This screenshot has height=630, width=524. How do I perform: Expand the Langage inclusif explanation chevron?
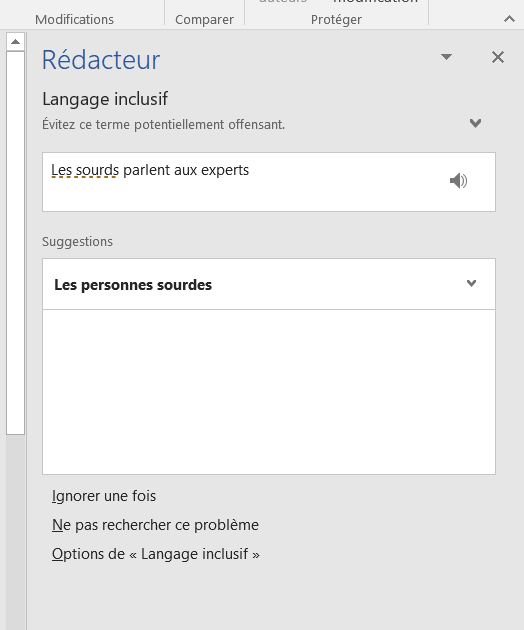pos(475,123)
